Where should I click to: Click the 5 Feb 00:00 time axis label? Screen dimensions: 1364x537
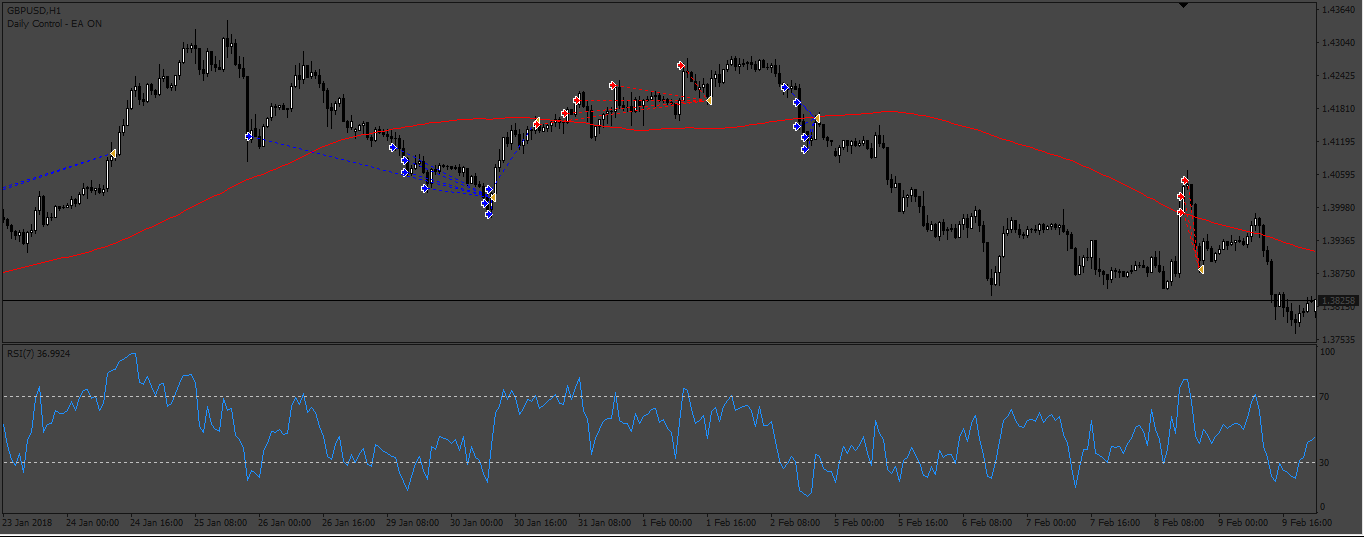[859, 522]
